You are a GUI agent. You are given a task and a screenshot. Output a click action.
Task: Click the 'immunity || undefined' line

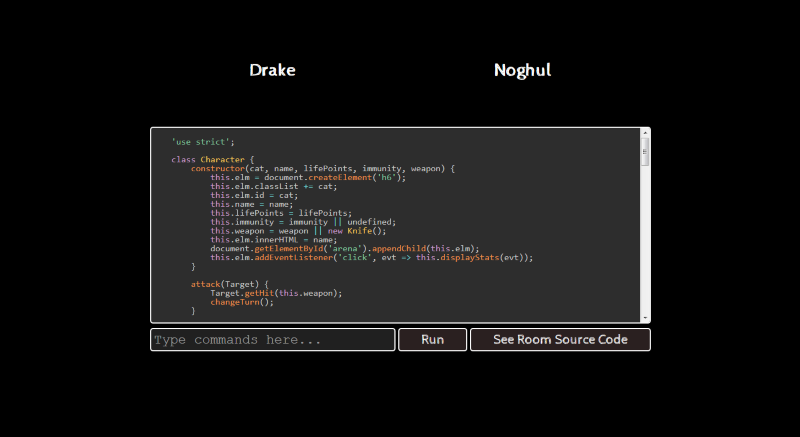[x=303, y=222]
